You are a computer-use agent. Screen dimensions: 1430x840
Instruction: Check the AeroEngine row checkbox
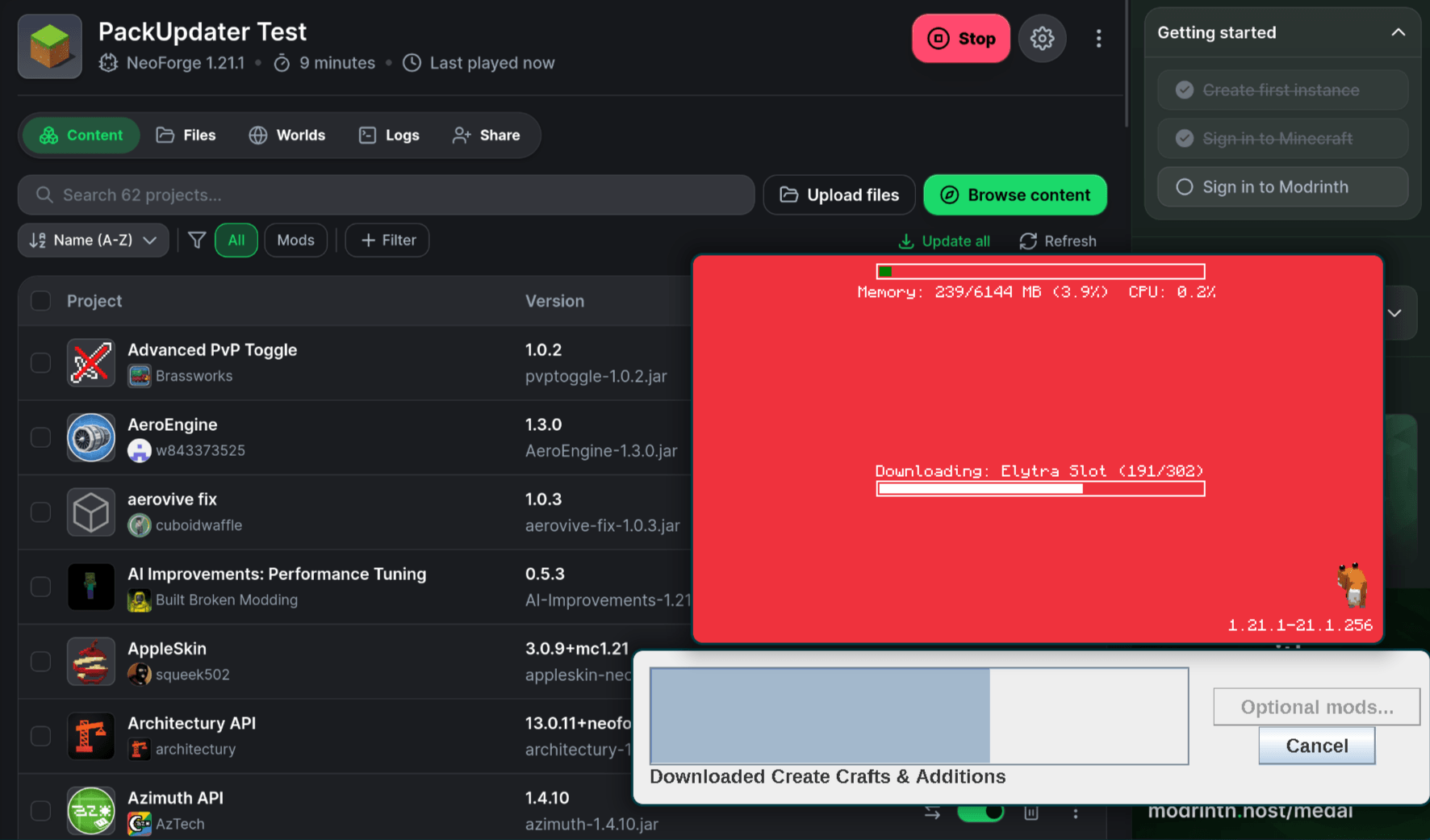click(x=40, y=437)
